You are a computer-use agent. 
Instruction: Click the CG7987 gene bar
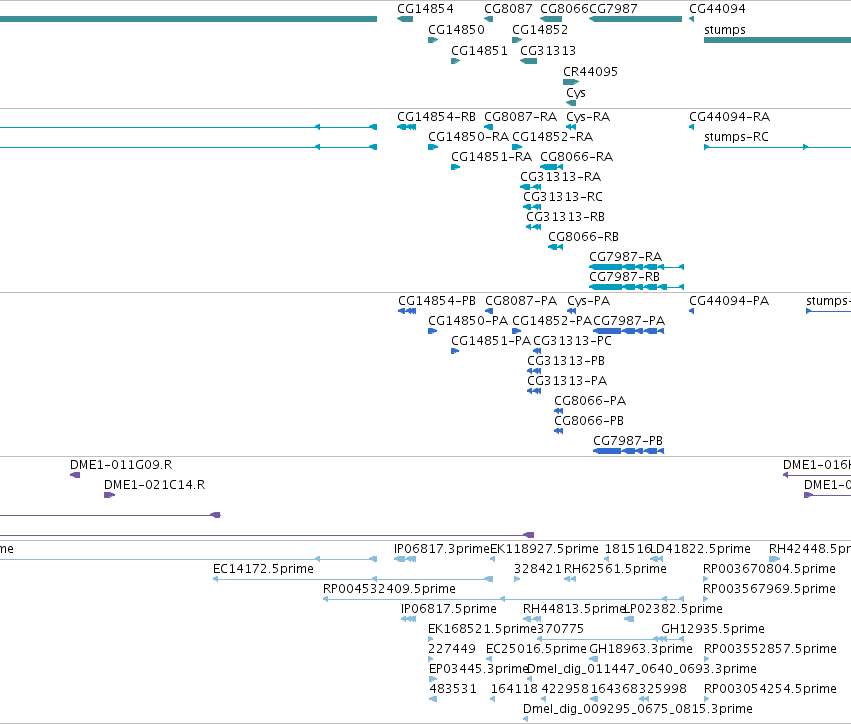635,19
